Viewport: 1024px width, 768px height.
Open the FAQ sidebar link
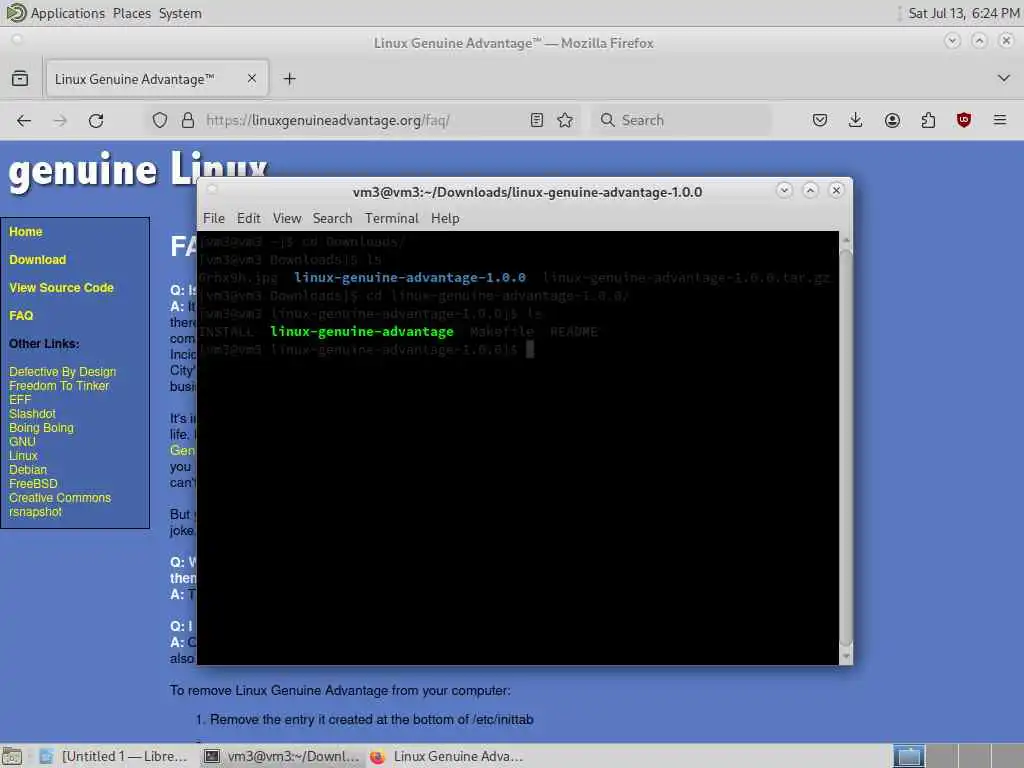tap(21, 316)
